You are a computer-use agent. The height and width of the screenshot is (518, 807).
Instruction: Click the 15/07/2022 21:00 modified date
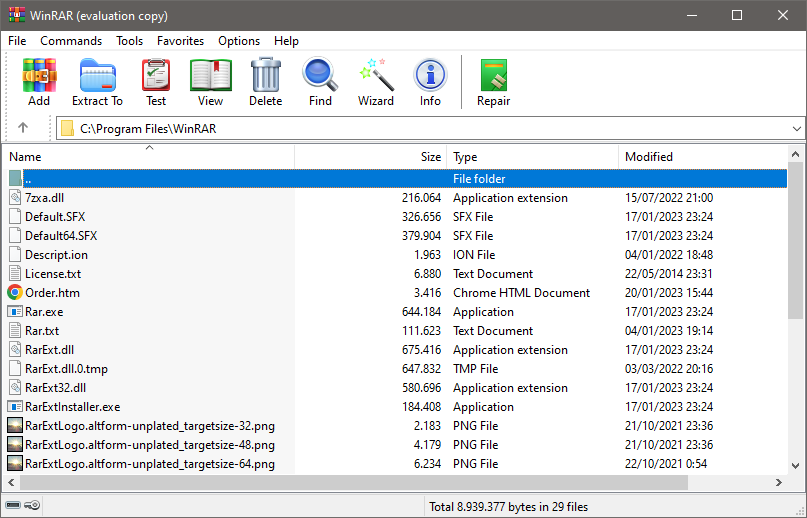click(669, 198)
